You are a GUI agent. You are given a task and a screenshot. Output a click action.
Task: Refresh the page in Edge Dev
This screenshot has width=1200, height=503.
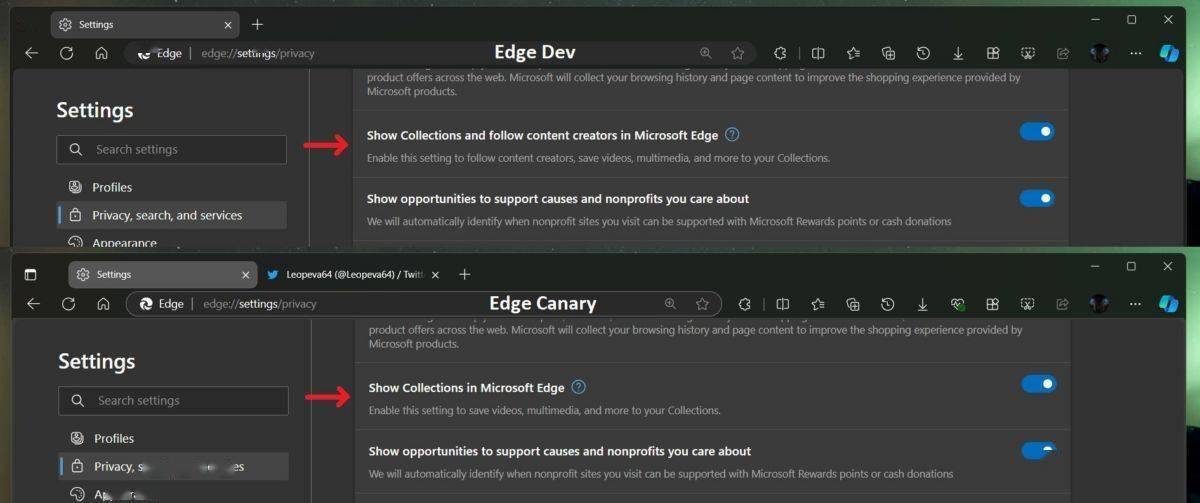(67, 53)
